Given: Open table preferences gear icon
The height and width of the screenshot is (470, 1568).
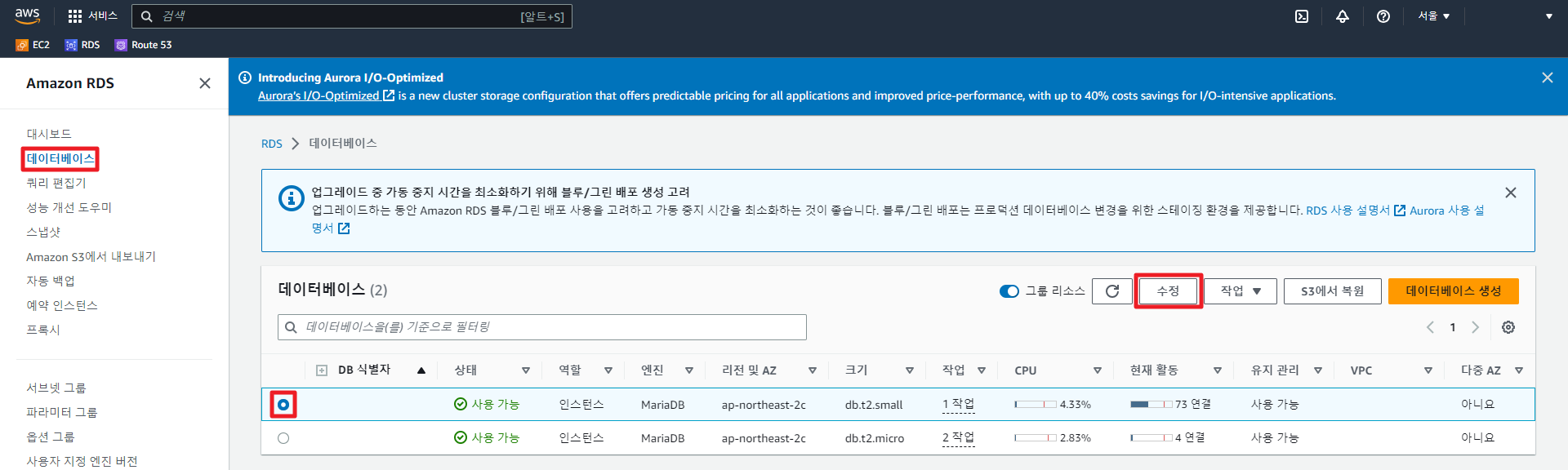Looking at the screenshot, I should pos(1508,327).
